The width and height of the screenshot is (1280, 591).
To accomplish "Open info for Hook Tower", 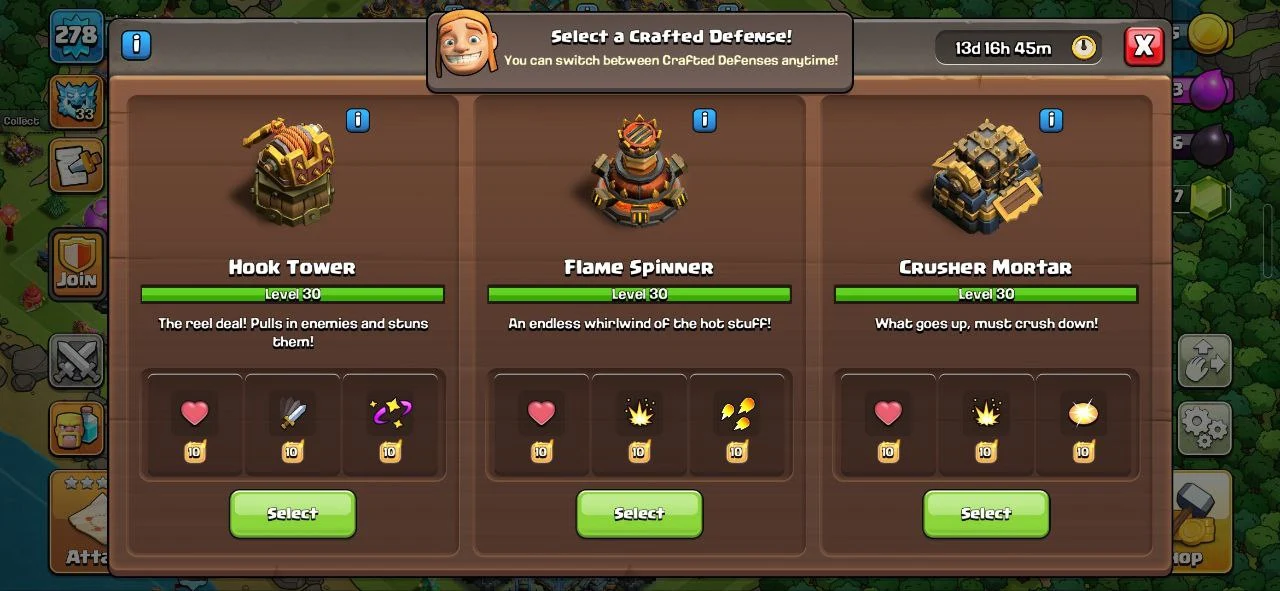I will point(358,121).
